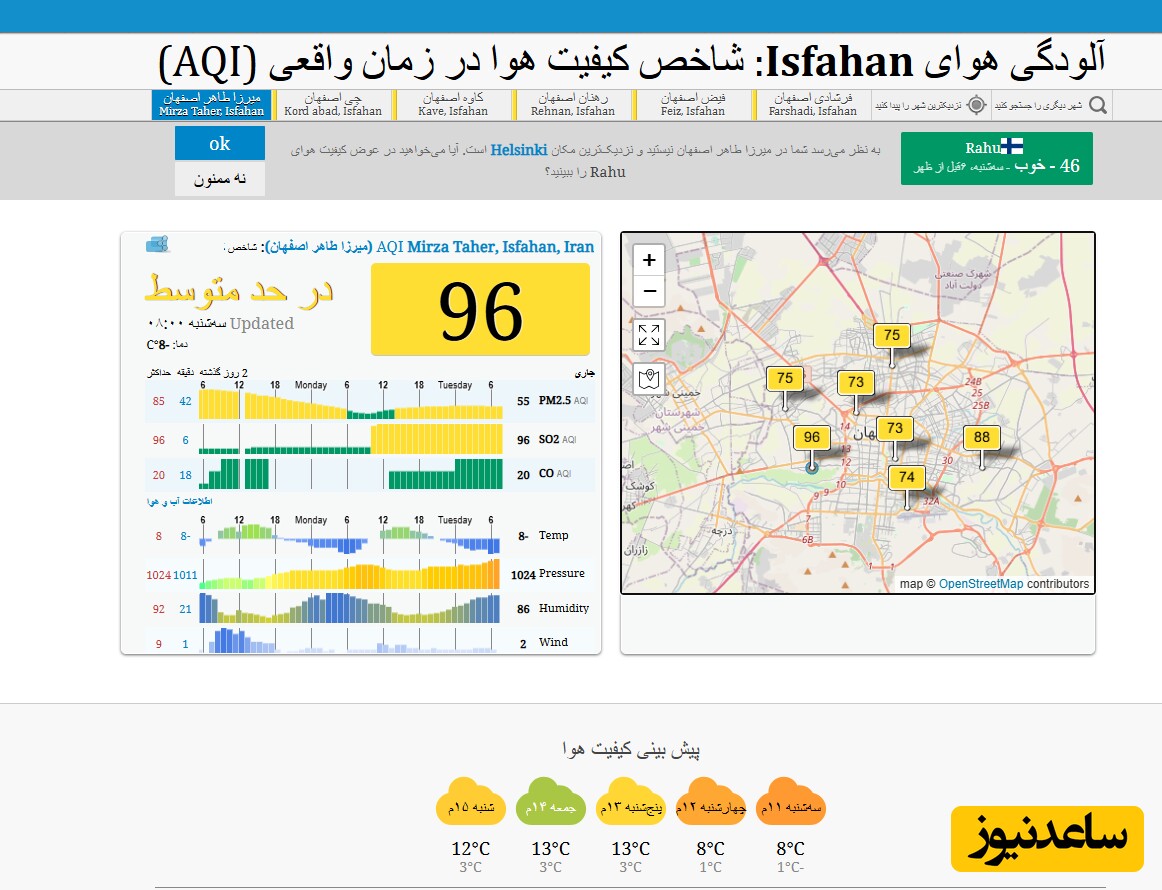Image resolution: width=1162 pixels, height=890 pixels.
Task: Select the 96 AQI marker on map
Action: pyautogui.click(x=811, y=437)
